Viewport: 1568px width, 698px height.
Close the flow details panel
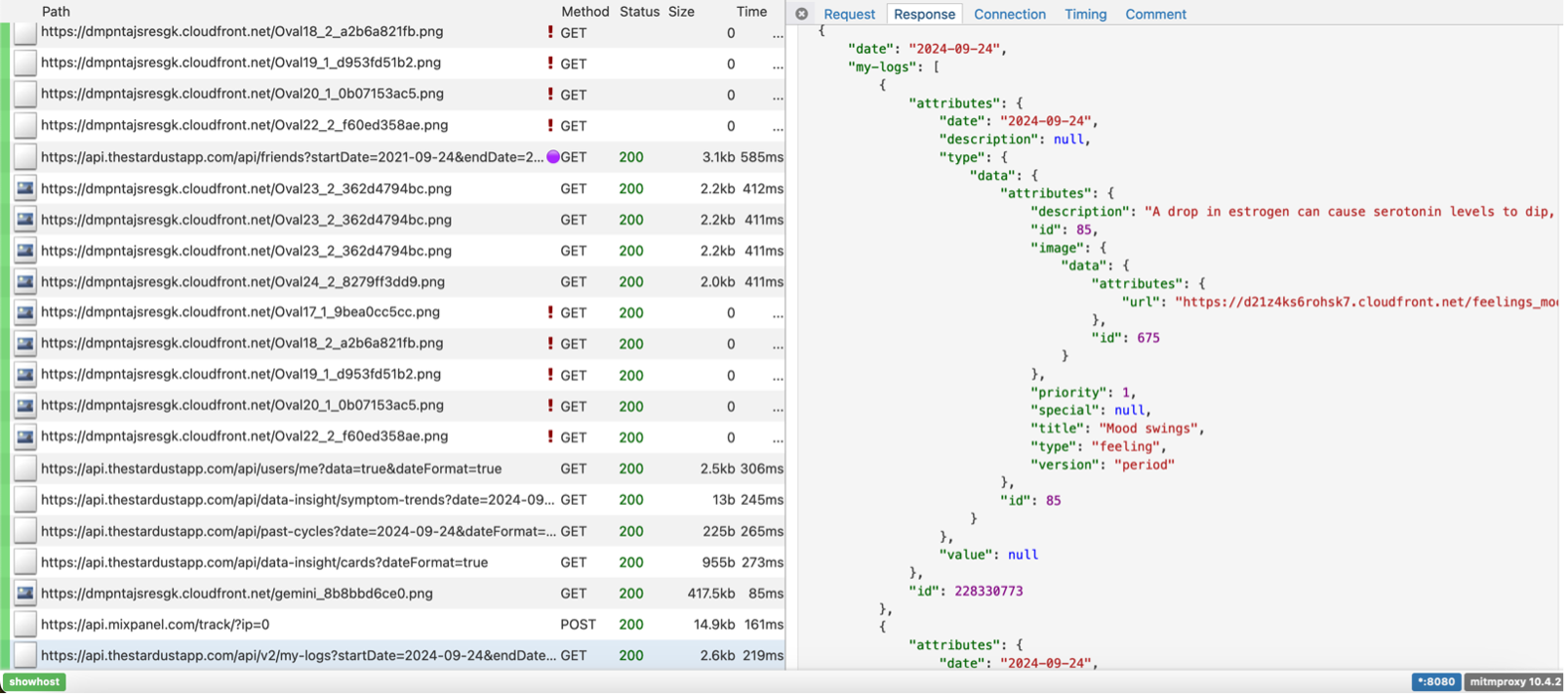coord(801,14)
